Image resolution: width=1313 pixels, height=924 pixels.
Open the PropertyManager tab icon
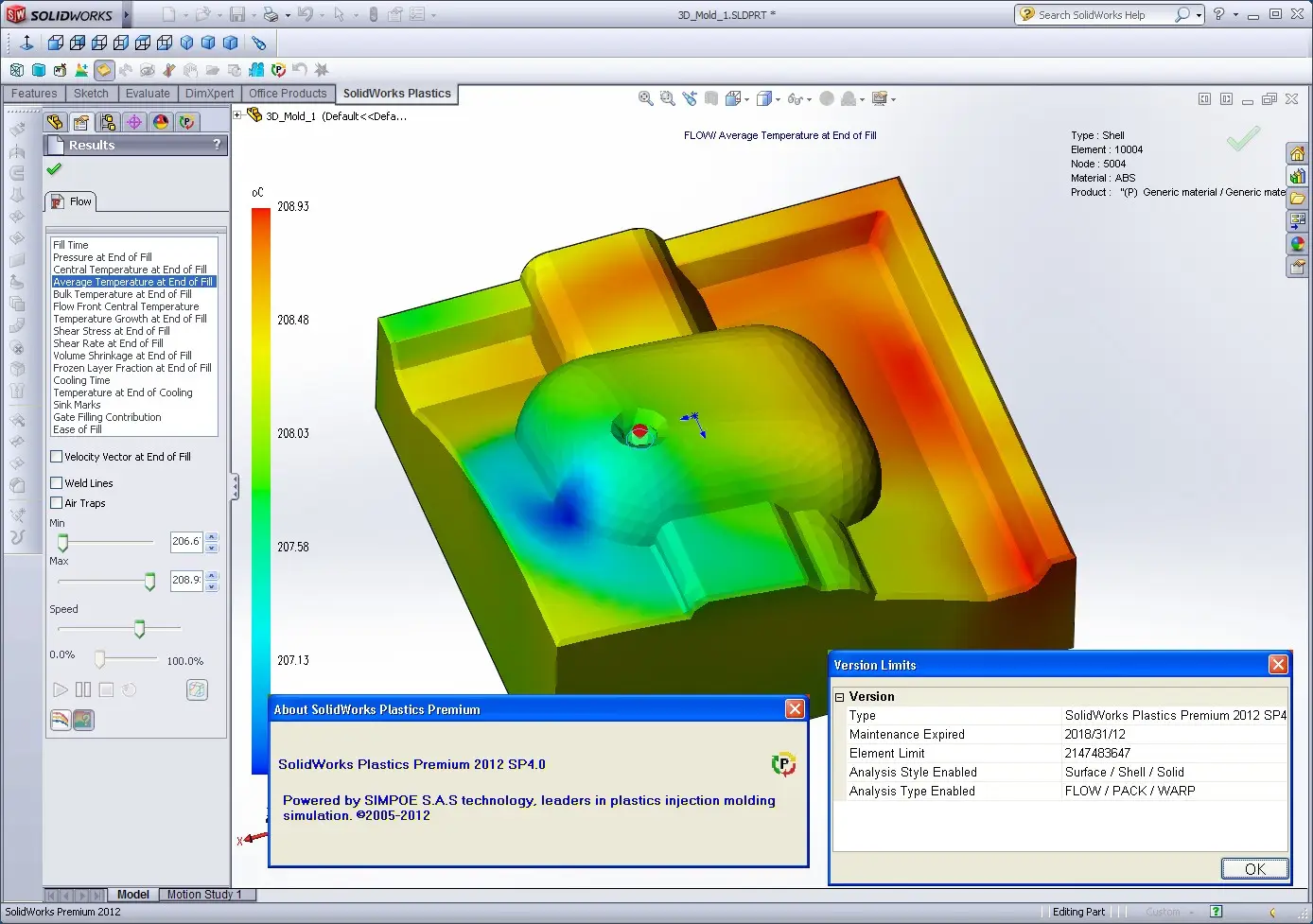tap(81, 122)
